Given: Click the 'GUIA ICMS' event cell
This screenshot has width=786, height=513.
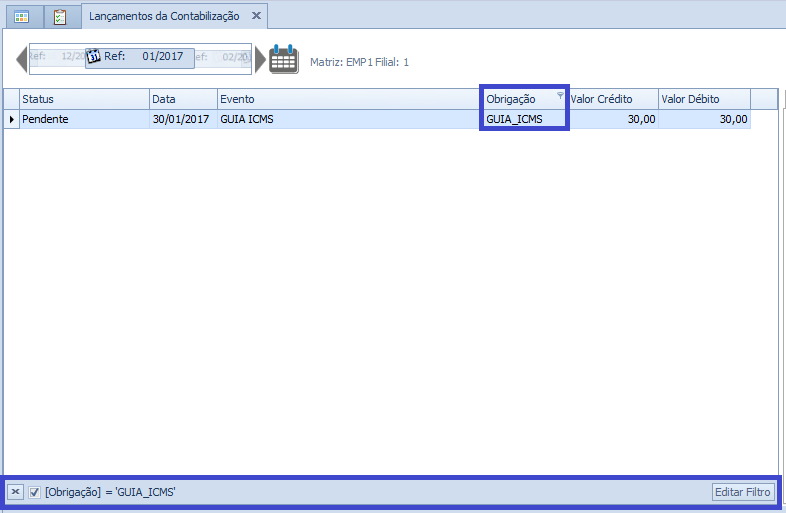Looking at the screenshot, I should tap(349, 119).
